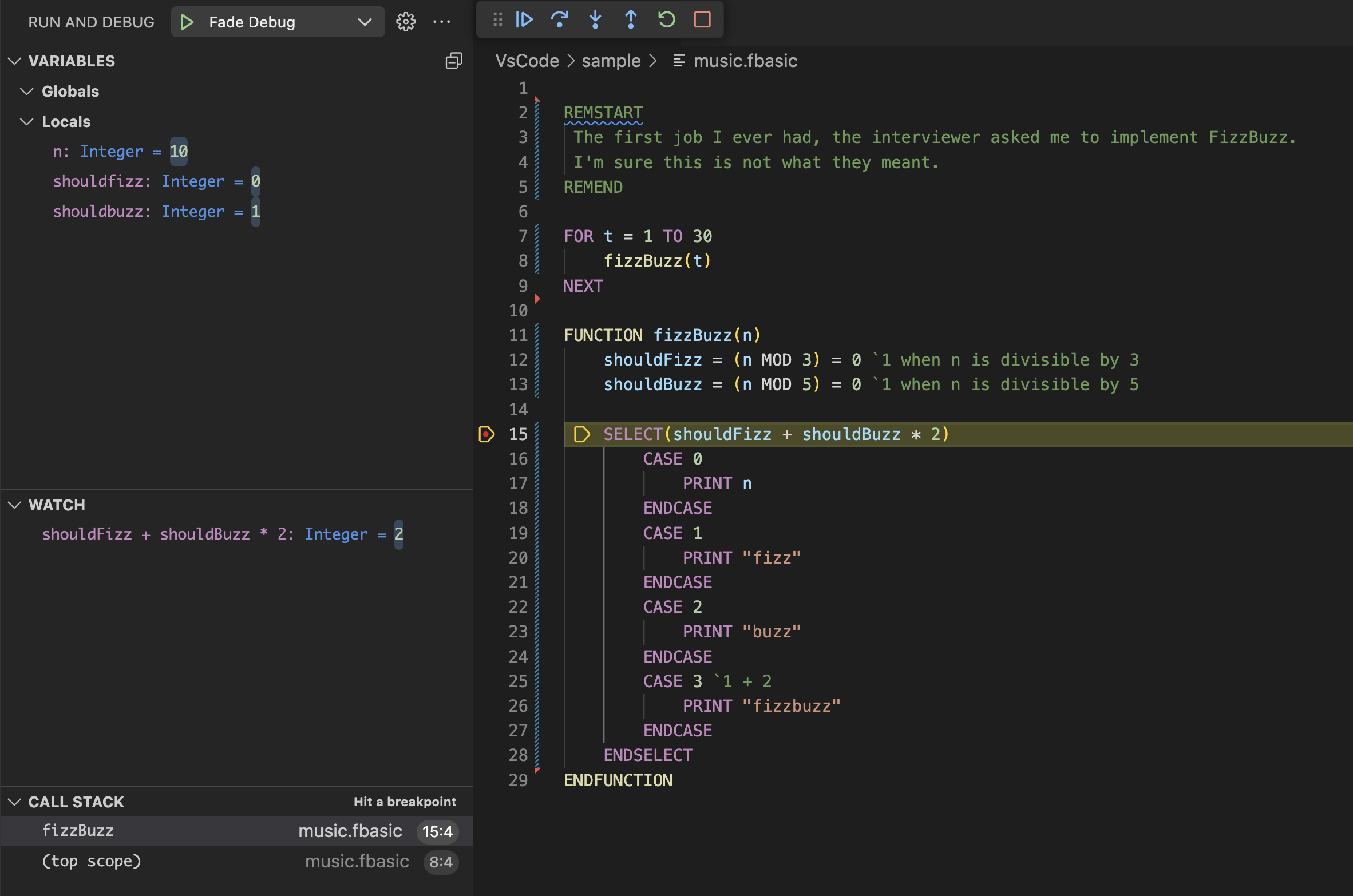Start debugging with the green play icon
Screen dimensions: 1353x896
click(187, 22)
